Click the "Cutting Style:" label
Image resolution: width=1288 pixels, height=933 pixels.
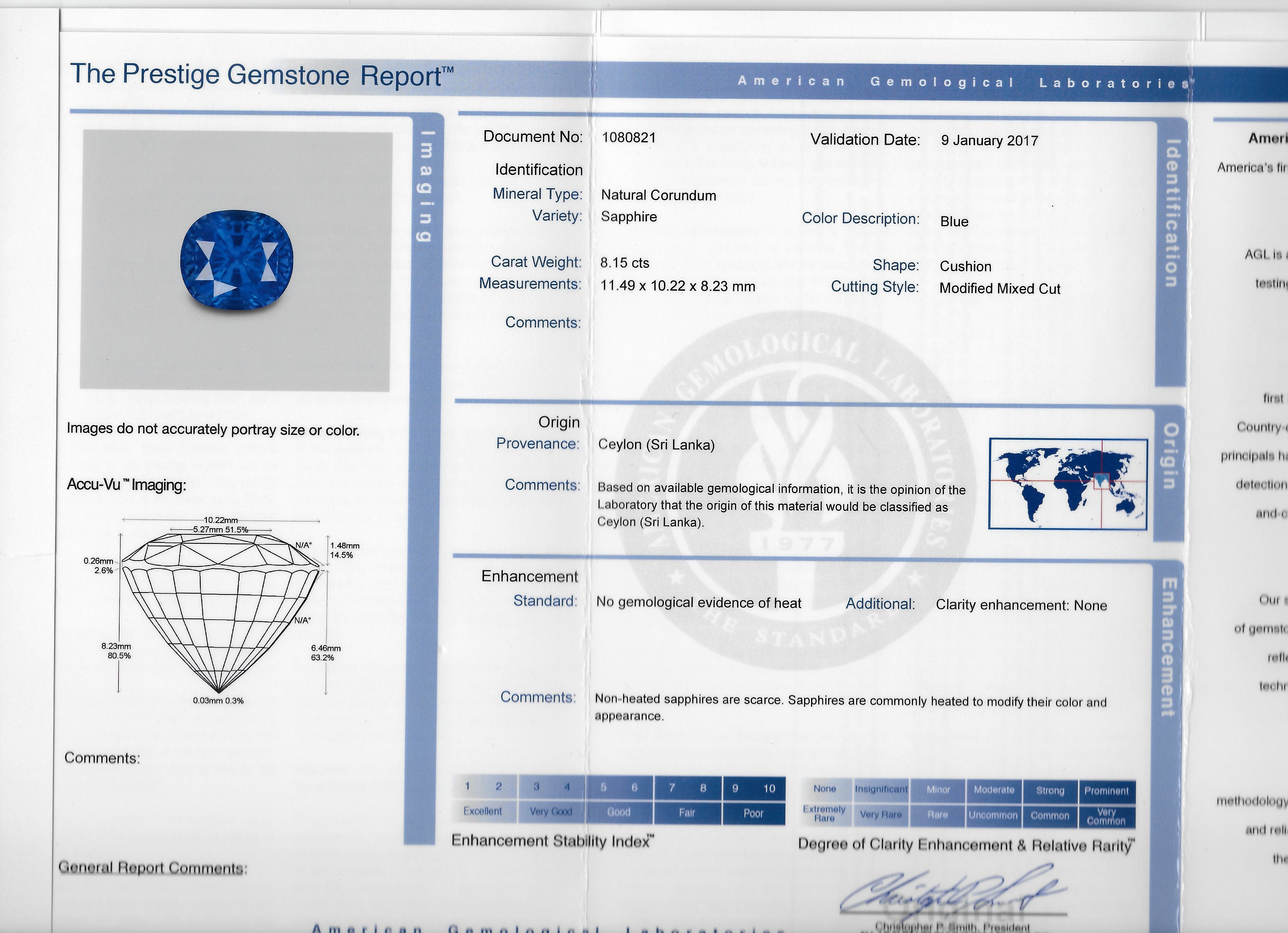tap(875, 287)
